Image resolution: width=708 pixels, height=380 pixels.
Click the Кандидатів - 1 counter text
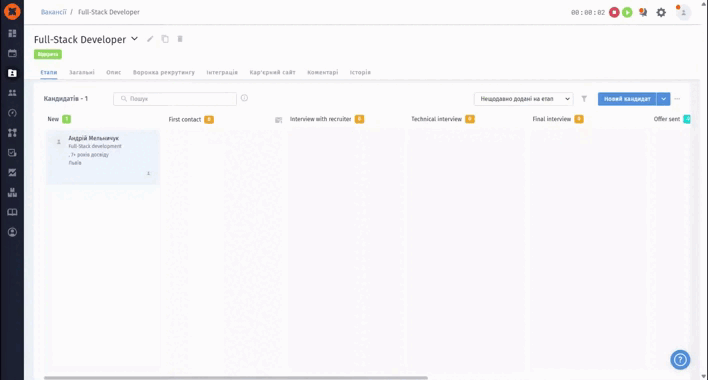click(66, 98)
